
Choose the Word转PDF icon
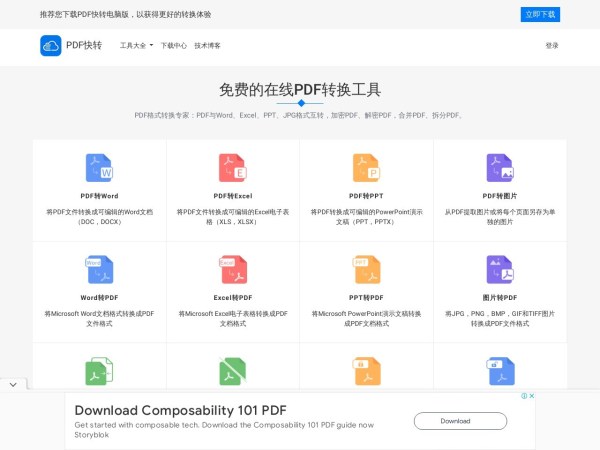[99, 269]
